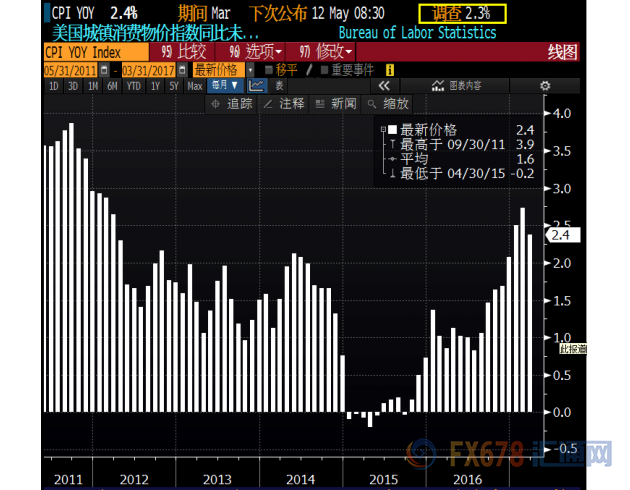
Task: Toggle the 最新价格 legend series box
Action: [x=392, y=130]
